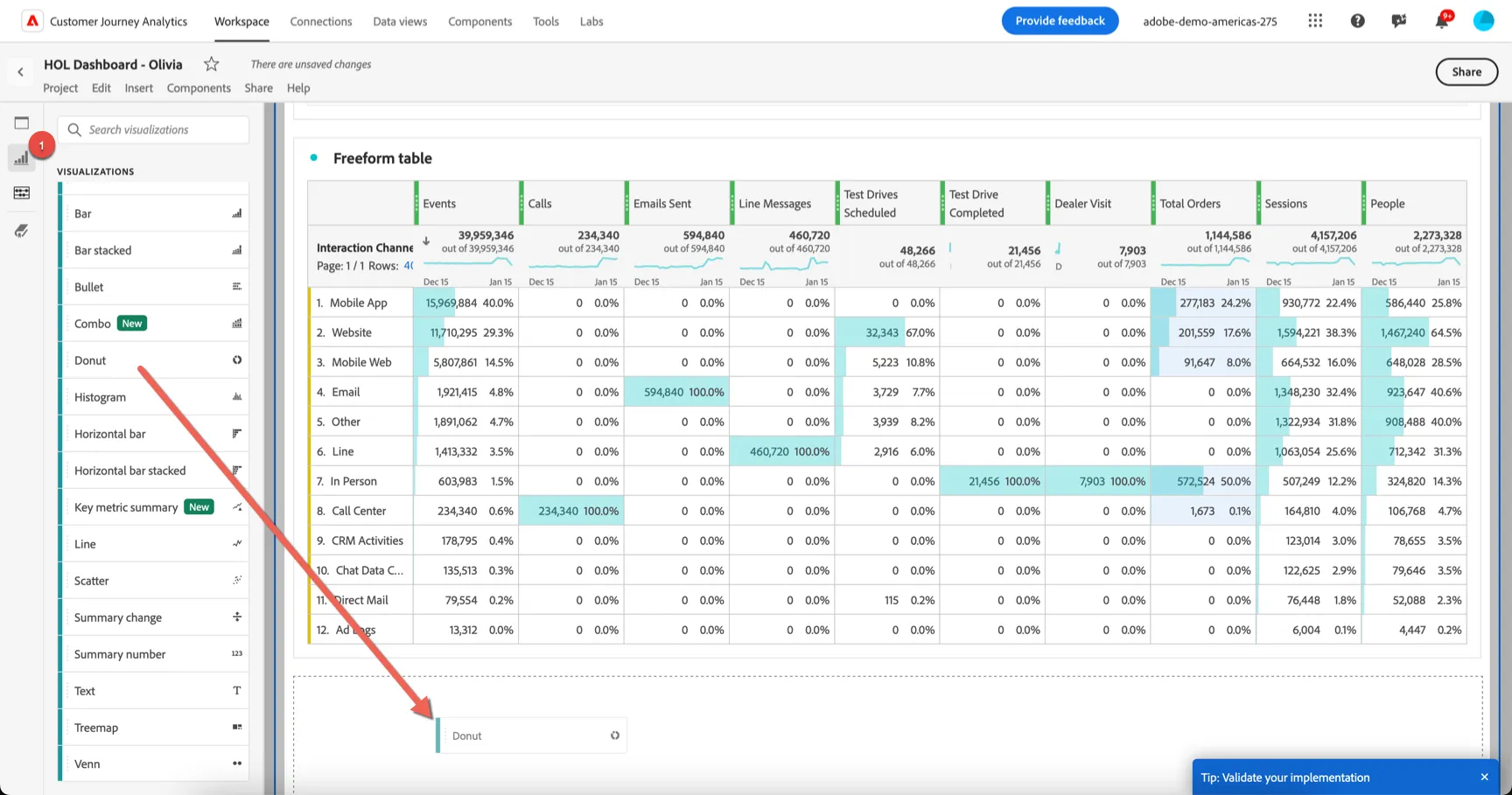Open the Visualizations icon in left rail
The image size is (1512, 795).
coord(21,158)
